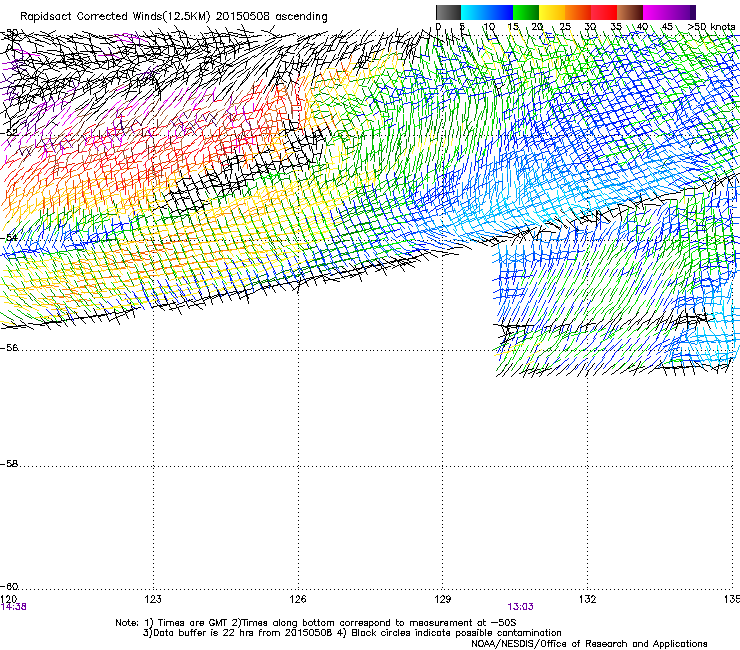Click the 'Note: 1) Times are GMT' footnote line
Viewport: 740px width, 650px height.
[316, 623]
